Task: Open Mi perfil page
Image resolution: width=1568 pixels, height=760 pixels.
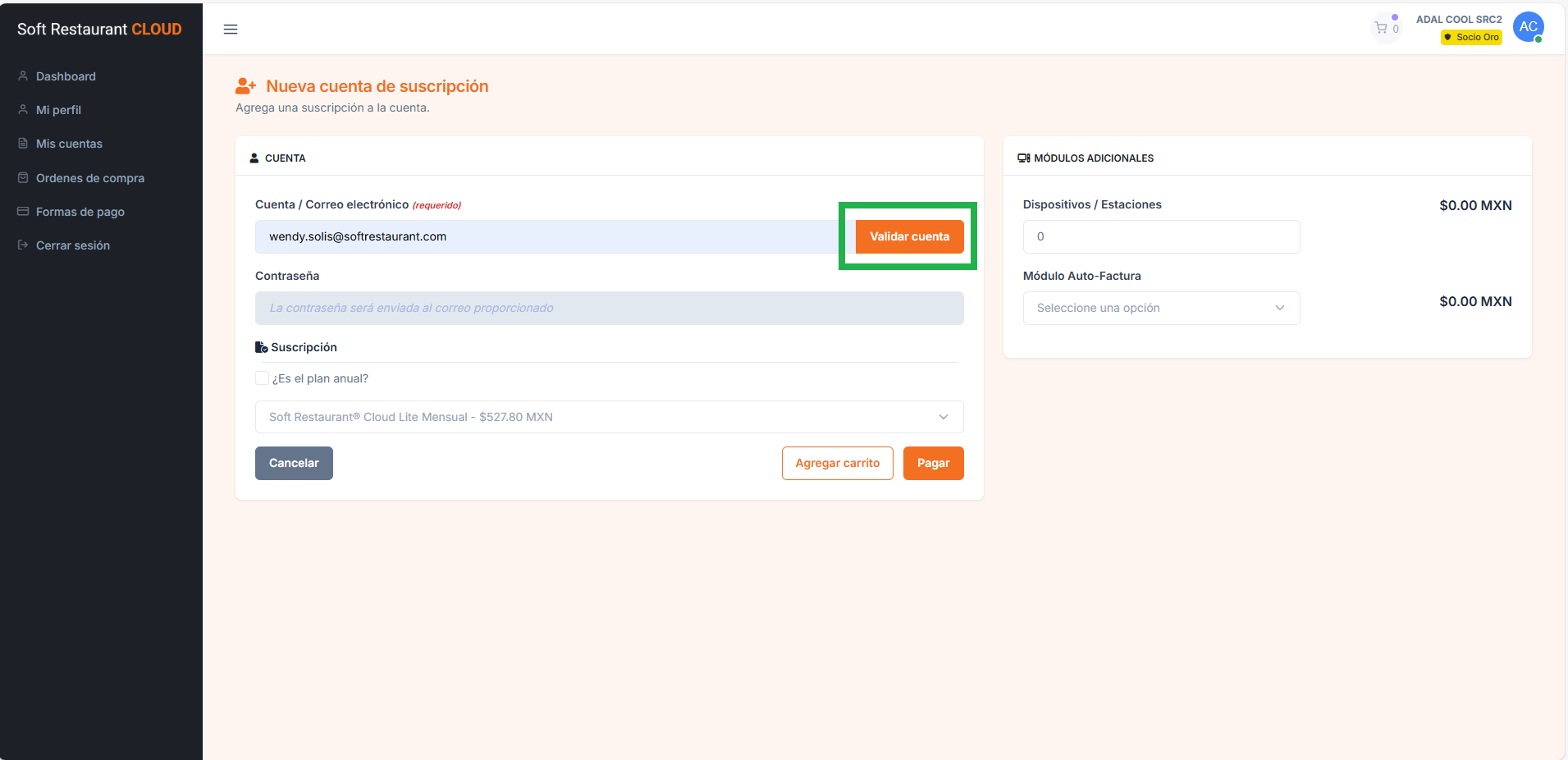Action: coord(58,110)
